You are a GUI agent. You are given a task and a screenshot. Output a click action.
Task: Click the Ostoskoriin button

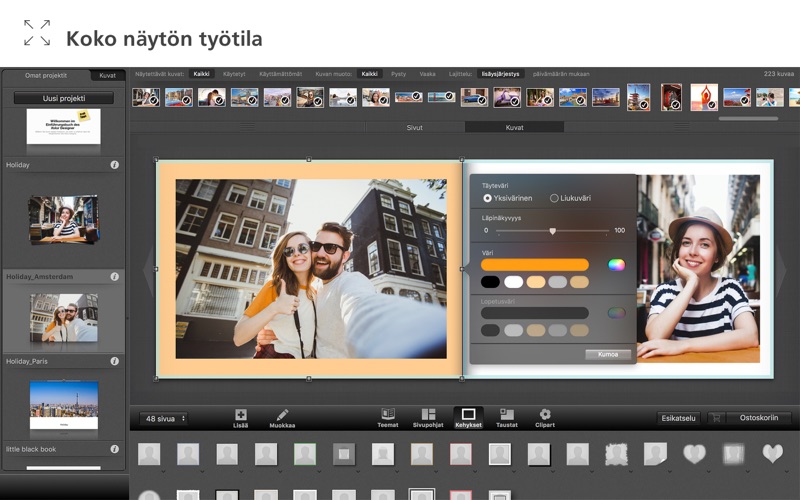point(759,418)
